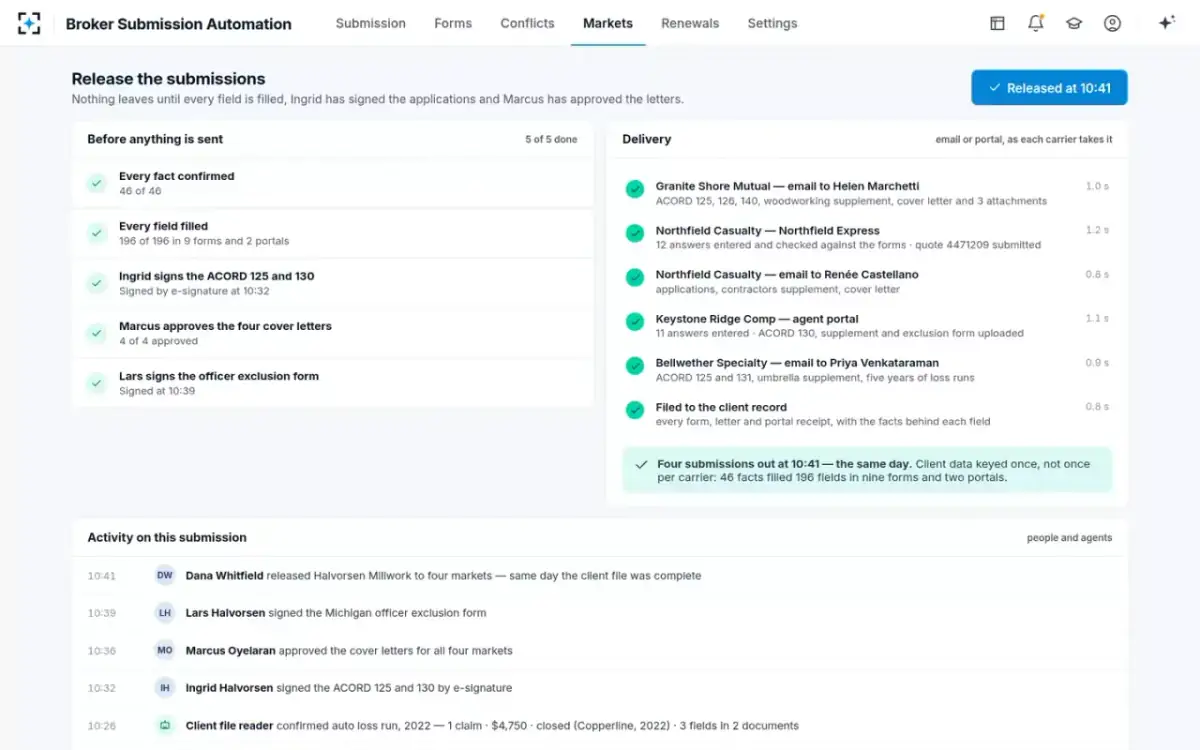1200x750 pixels.
Task: Click people and agents label
Action: pyautogui.click(x=1069, y=538)
